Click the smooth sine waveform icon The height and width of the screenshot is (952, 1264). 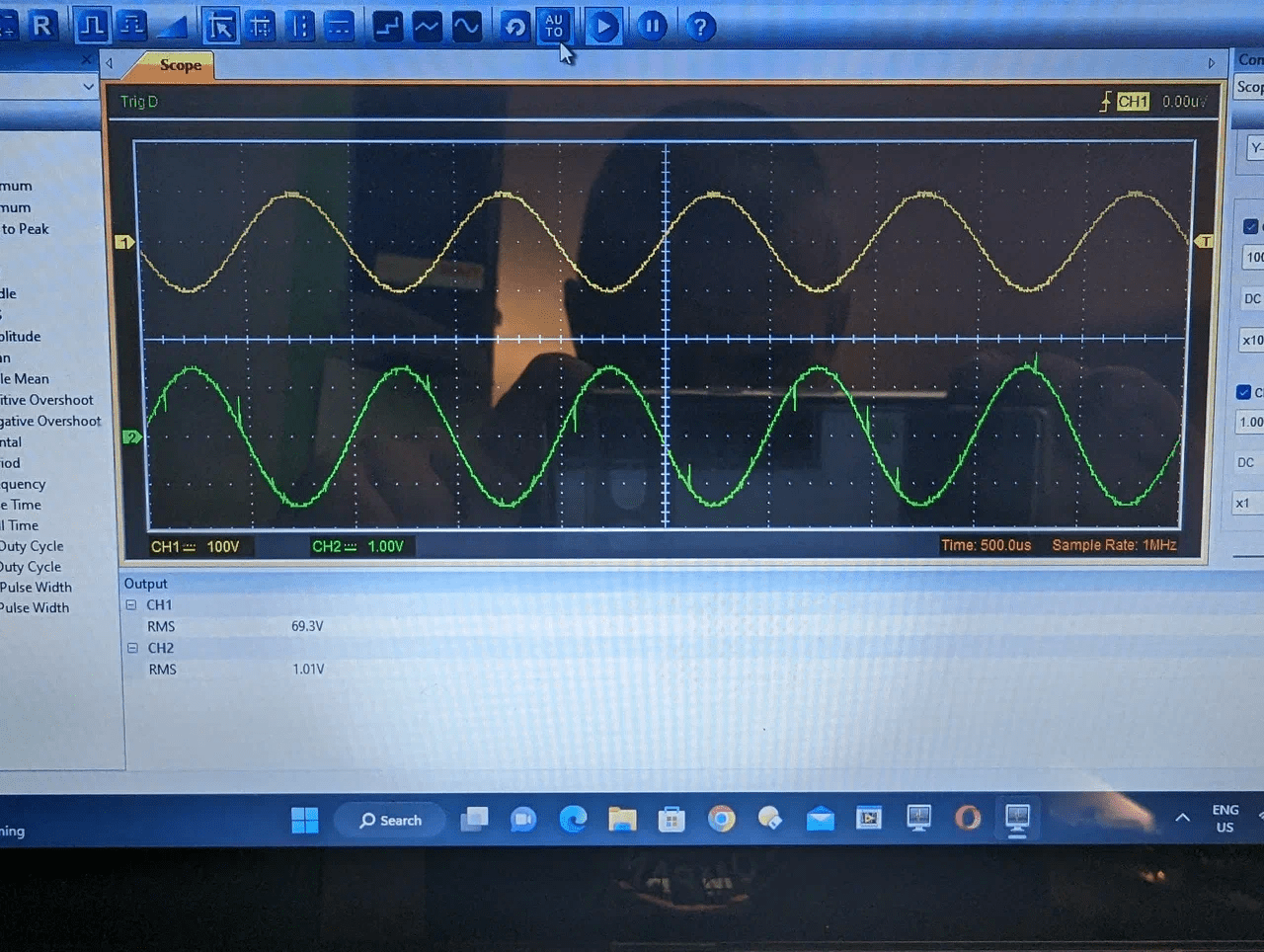click(466, 26)
